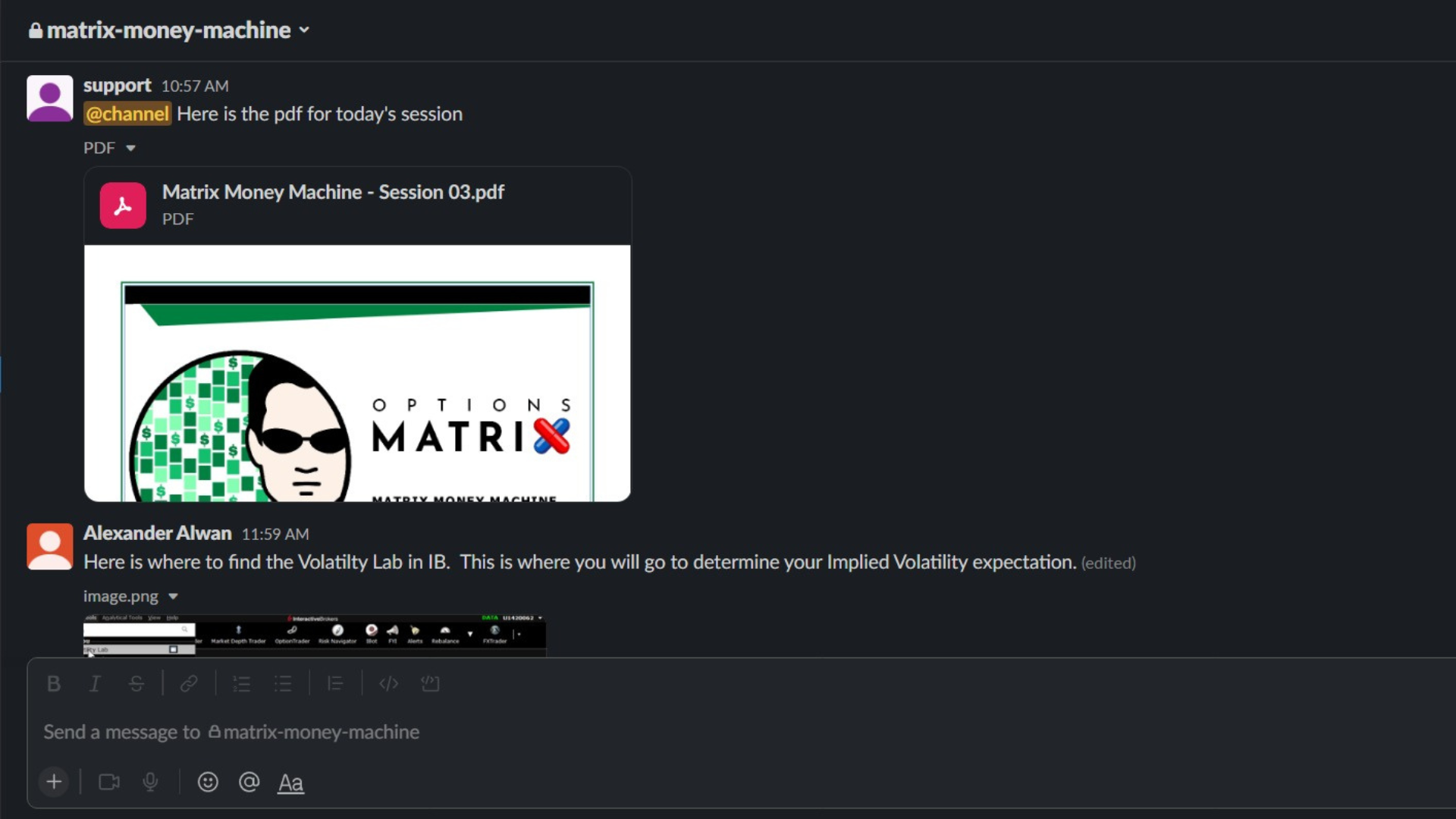Toggle the Aa formatting toolbar
This screenshot has height=819, width=1456.
(290, 783)
